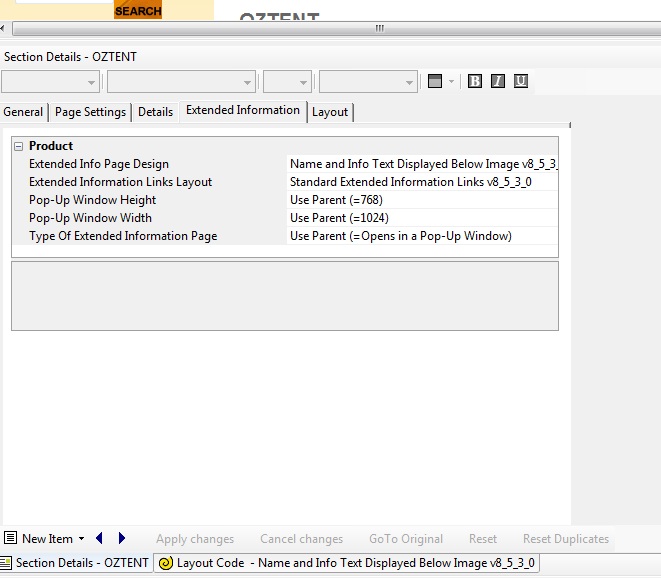Toggle italic formatting button

[x=498, y=81]
